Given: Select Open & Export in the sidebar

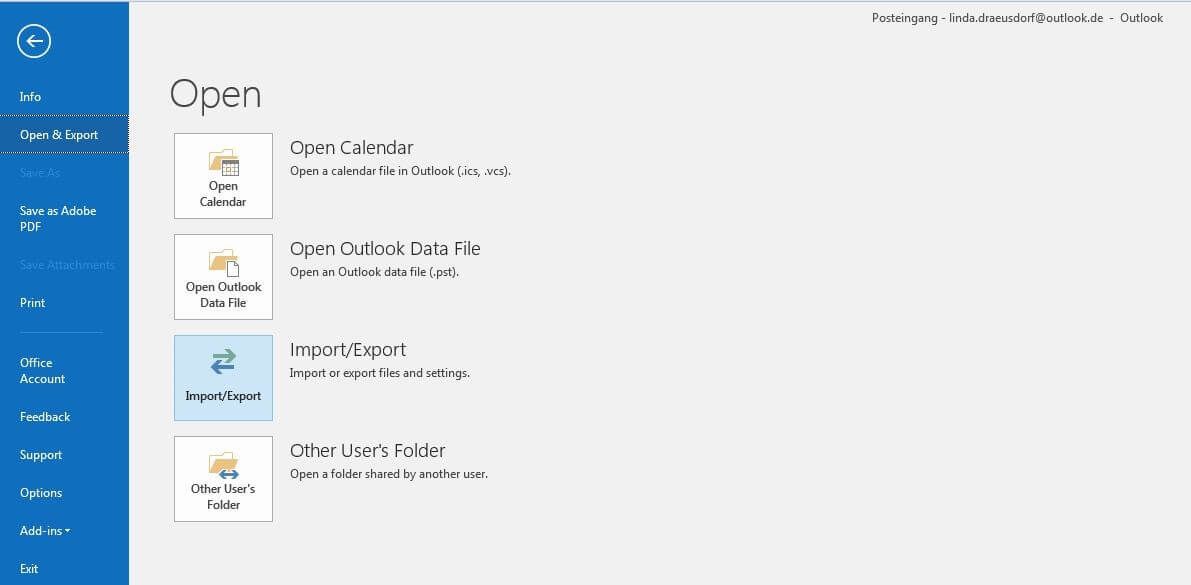Looking at the screenshot, I should tap(59, 134).
